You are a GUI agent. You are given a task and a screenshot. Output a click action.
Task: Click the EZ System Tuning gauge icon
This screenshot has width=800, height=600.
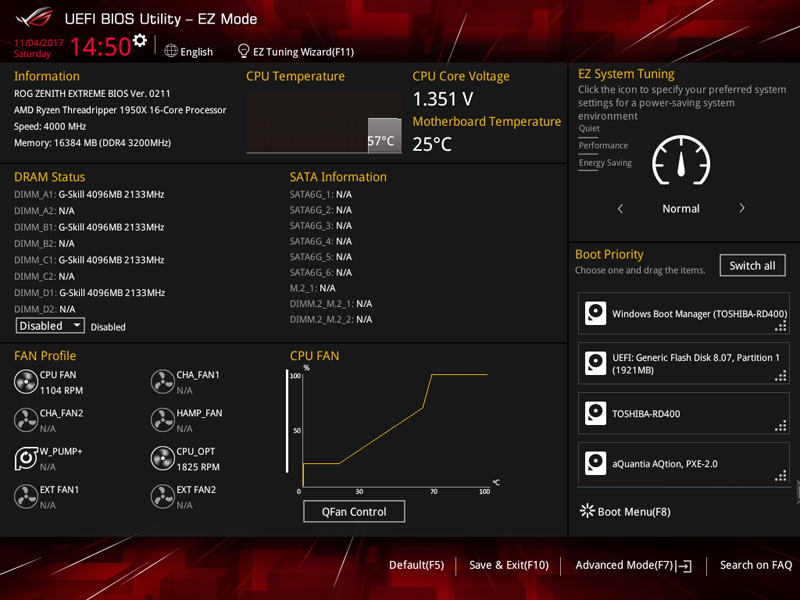[x=681, y=160]
